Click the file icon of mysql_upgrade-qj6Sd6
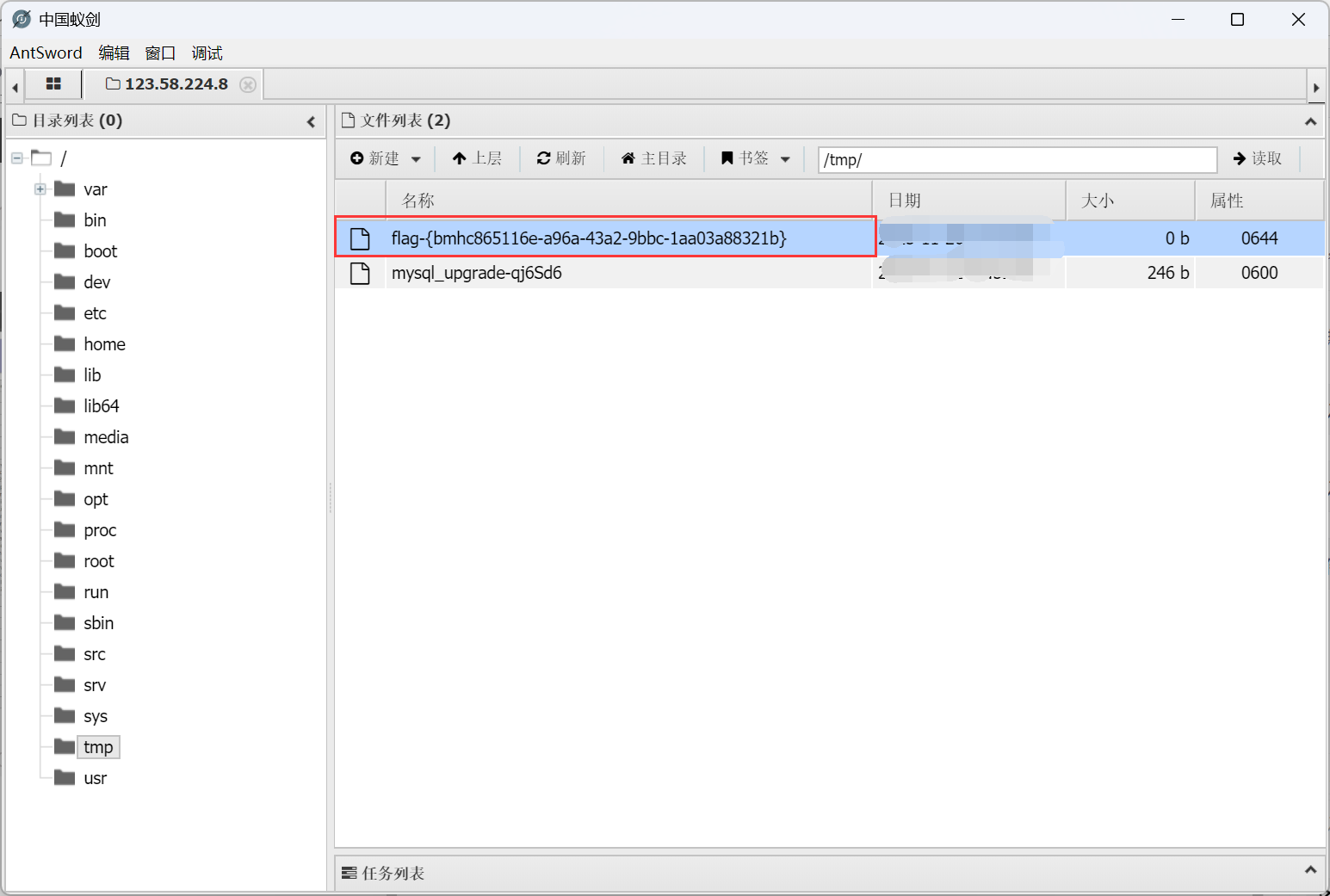The image size is (1330, 896). point(360,274)
